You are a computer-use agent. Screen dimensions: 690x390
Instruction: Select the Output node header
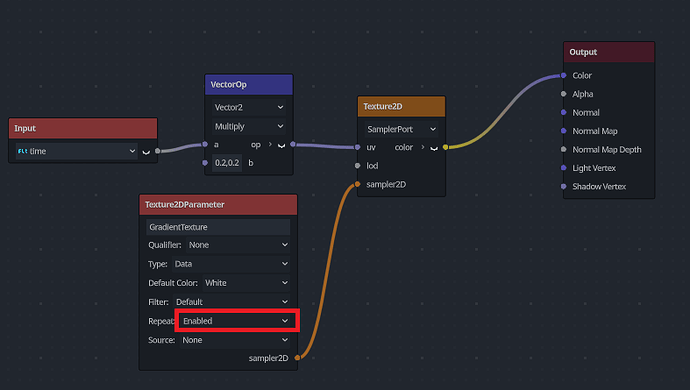pyautogui.click(x=609, y=52)
